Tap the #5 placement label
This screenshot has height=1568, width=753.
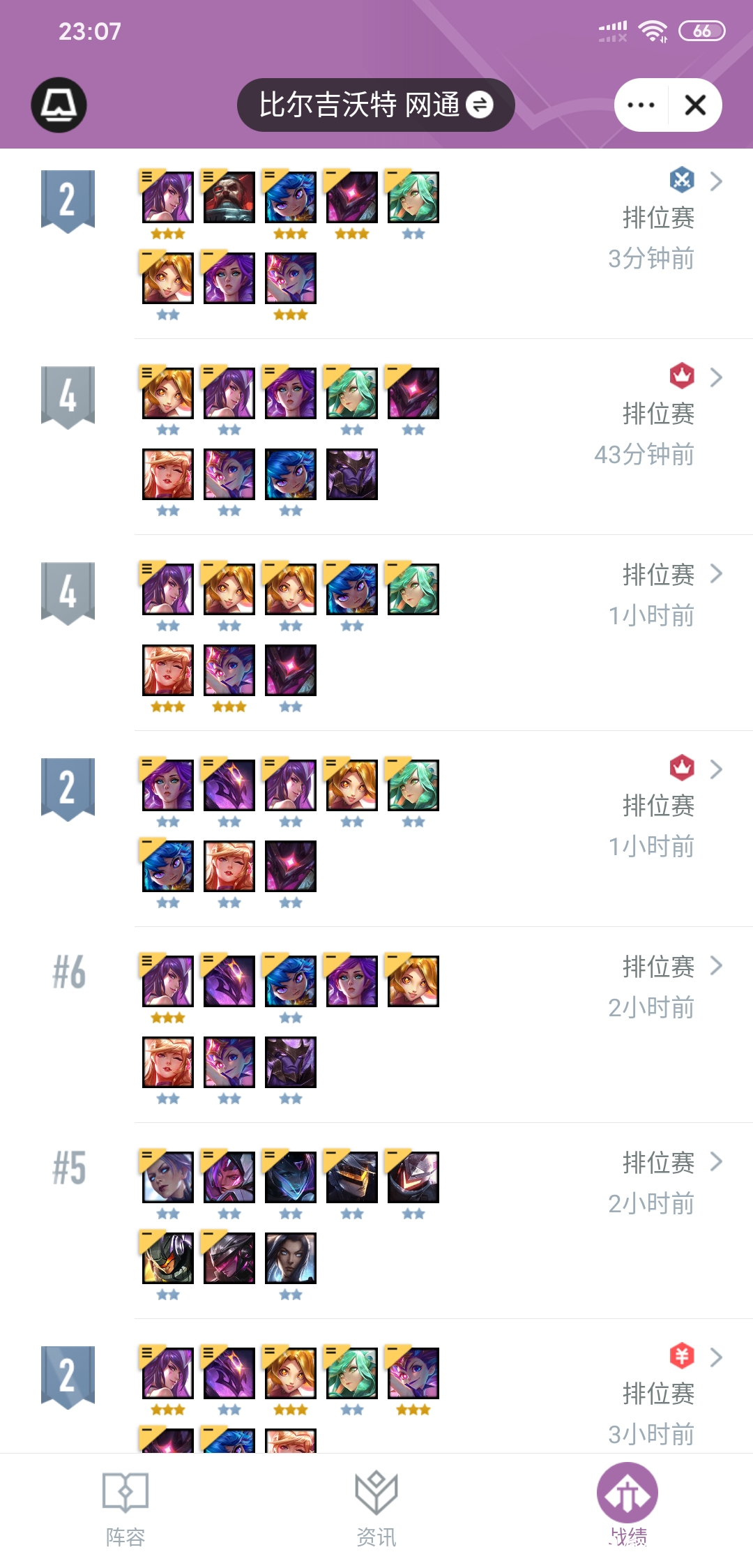point(69,1168)
